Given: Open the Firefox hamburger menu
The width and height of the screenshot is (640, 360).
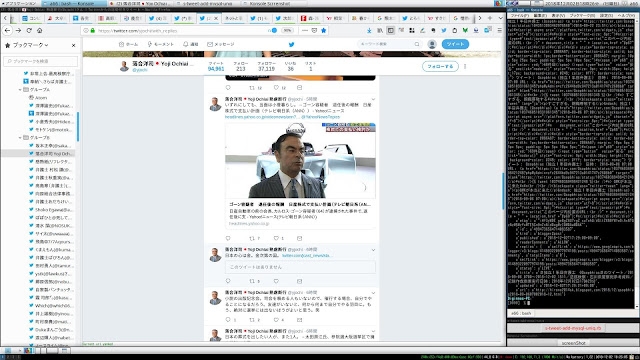Looking at the screenshot, I should [500, 31].
